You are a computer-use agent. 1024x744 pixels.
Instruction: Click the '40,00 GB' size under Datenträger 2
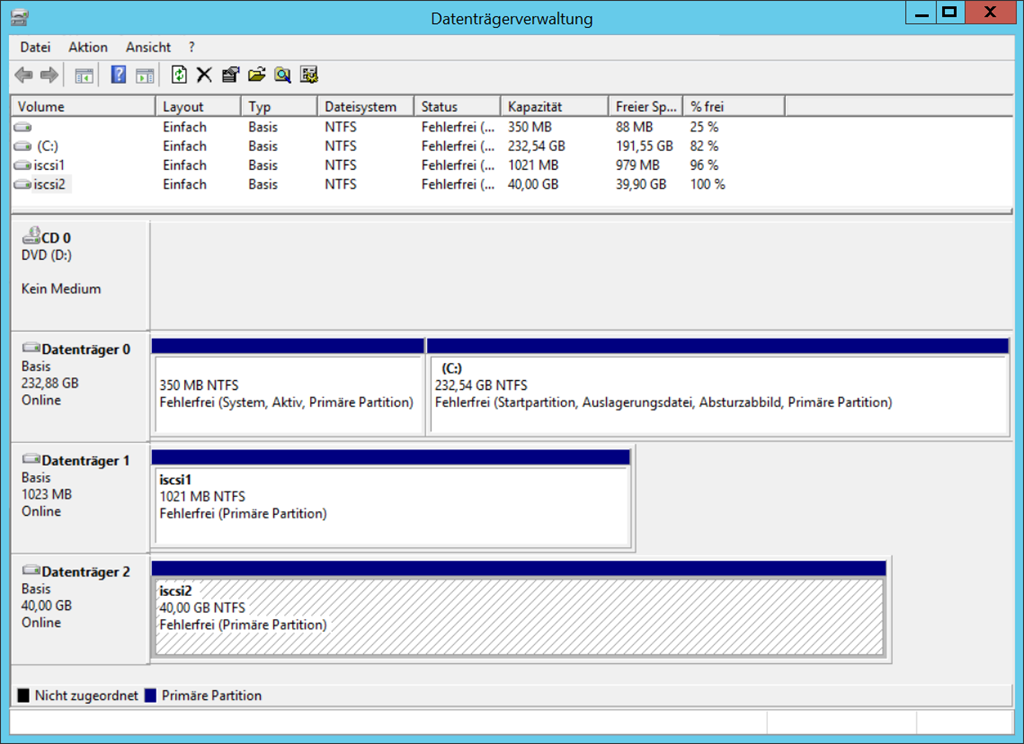point(46,606)
